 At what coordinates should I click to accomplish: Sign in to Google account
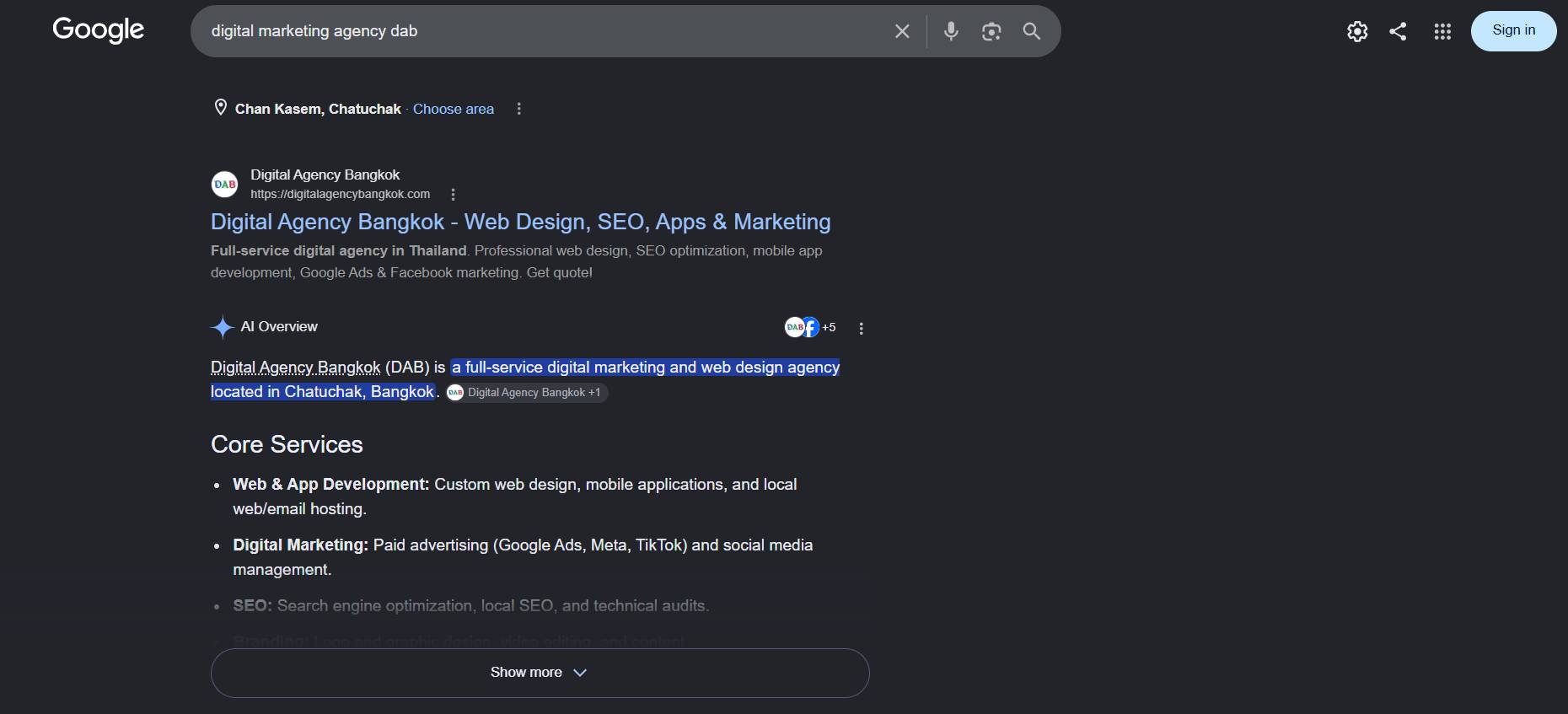coord(1513,31)
